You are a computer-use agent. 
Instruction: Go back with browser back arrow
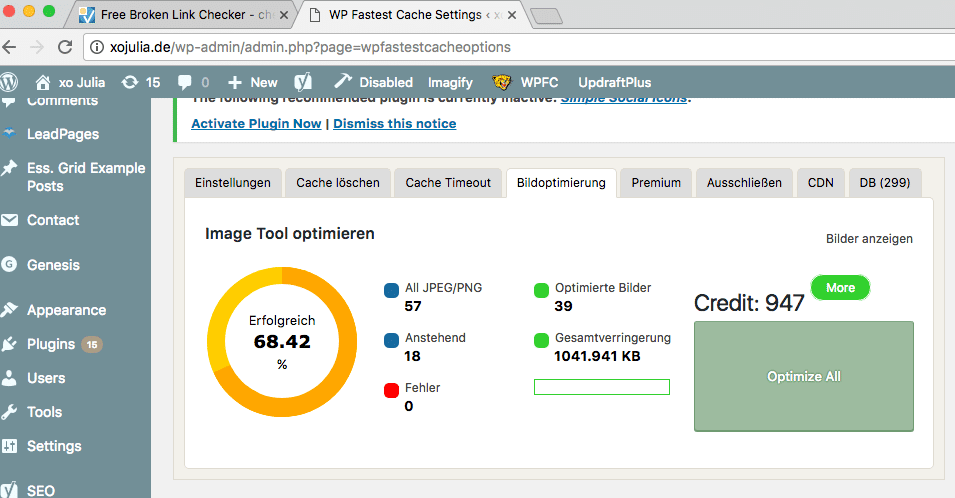pyautogui.click(x=9, y=47)
